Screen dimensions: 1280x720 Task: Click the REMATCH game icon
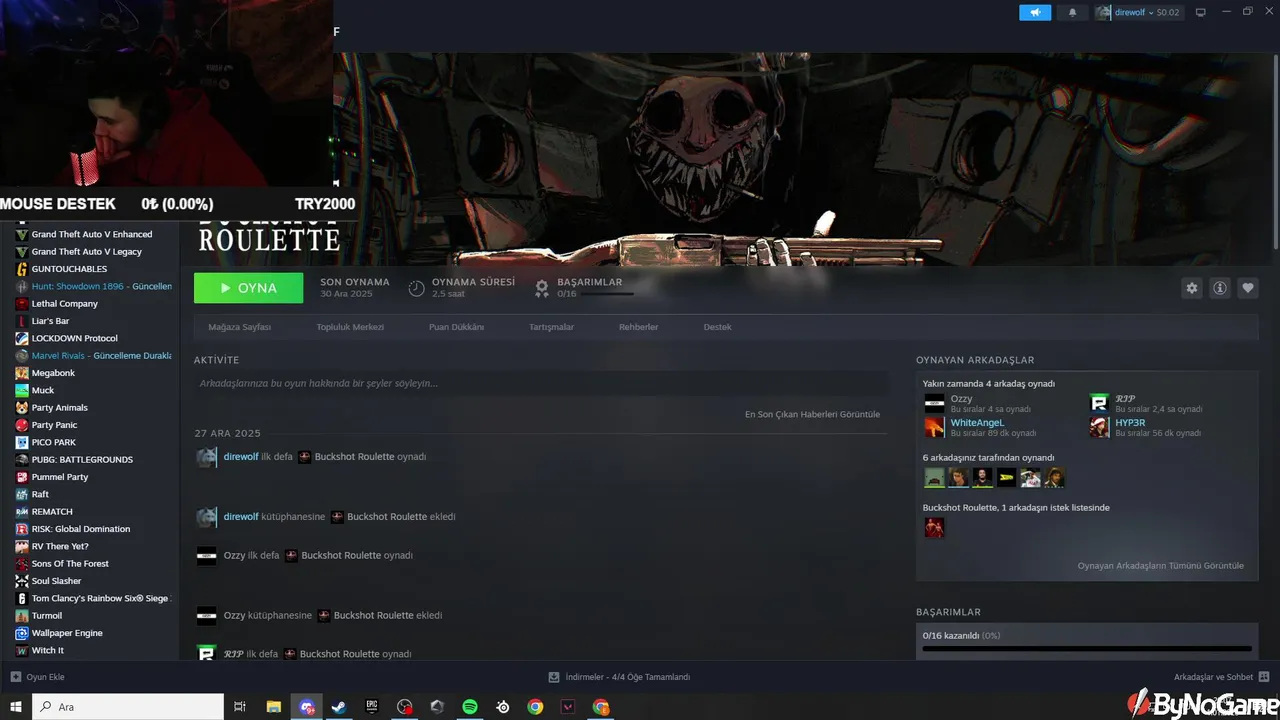pyautogui.click(x=22, y=512)
